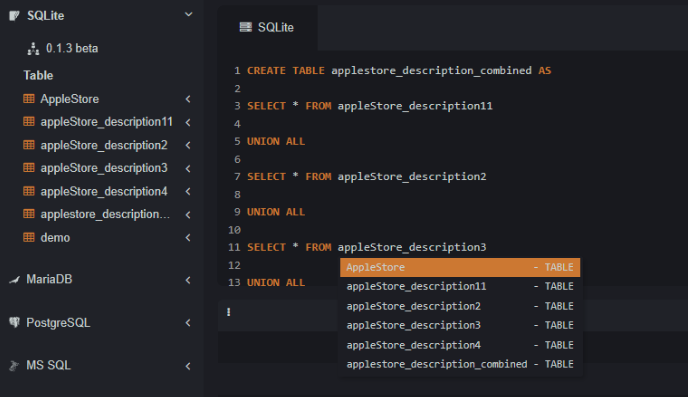Click appleStore_description11 in editor line 3
688x397 pixels.
415,106
